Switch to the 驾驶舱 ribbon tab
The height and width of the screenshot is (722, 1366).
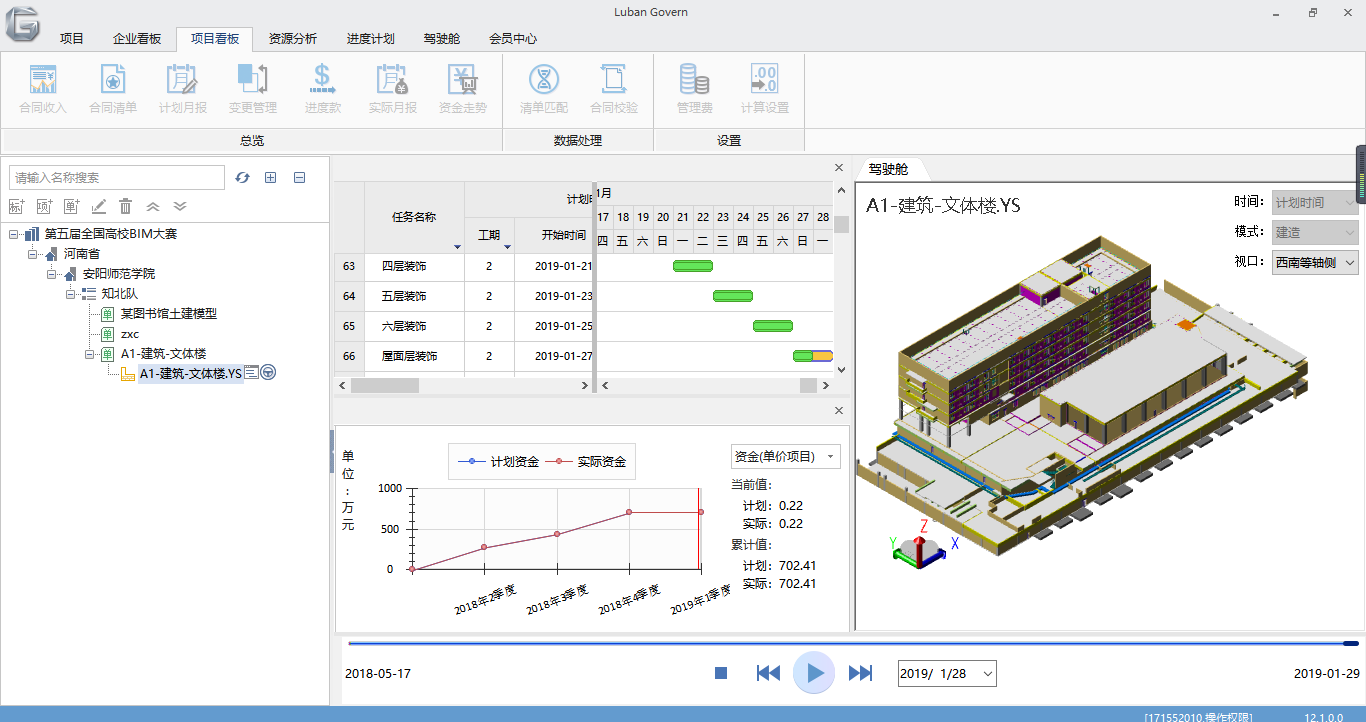click(442, 39)
